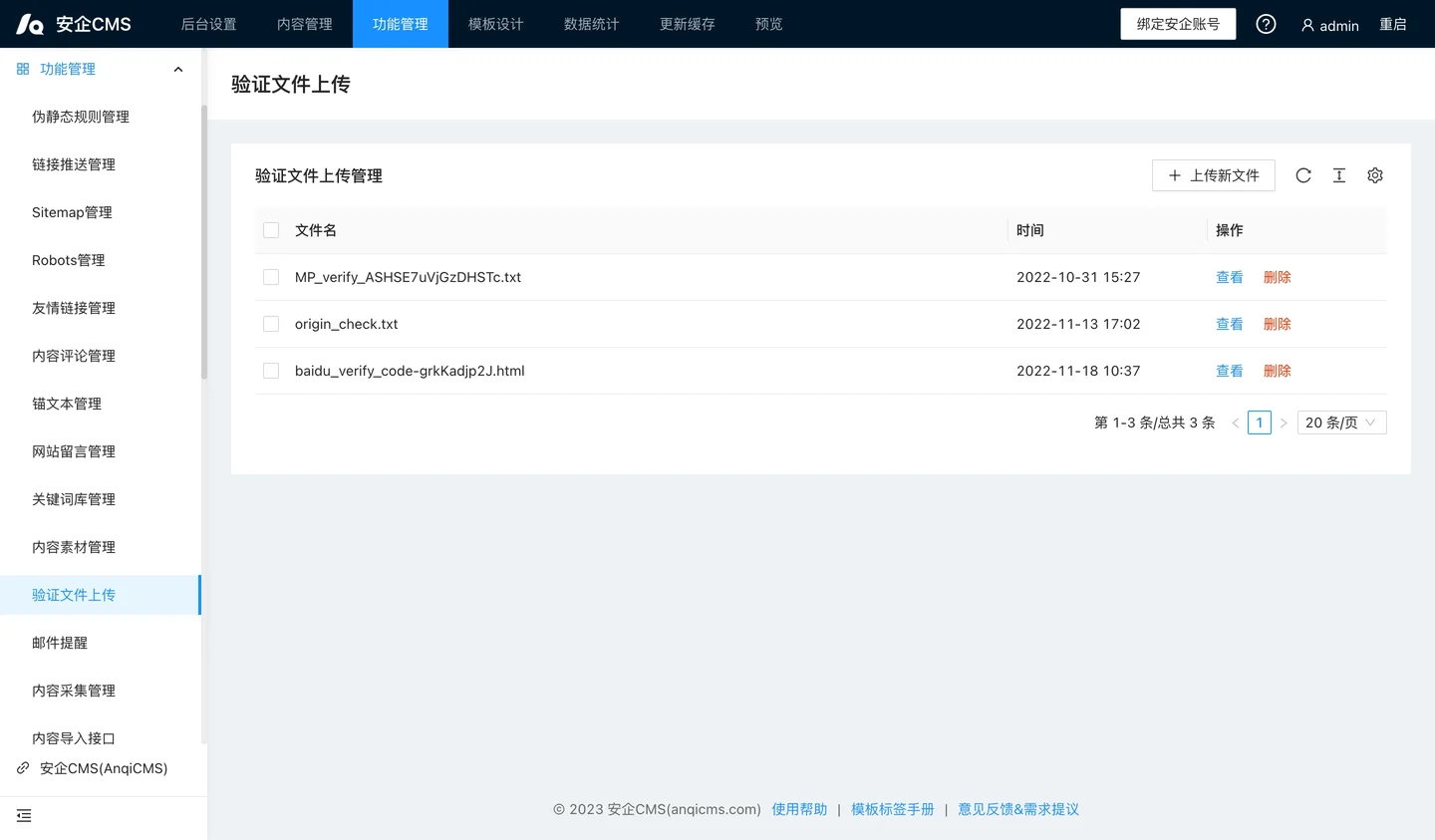Open the 后台设置 top menu
1435x840 pixels.
(209, 24)
